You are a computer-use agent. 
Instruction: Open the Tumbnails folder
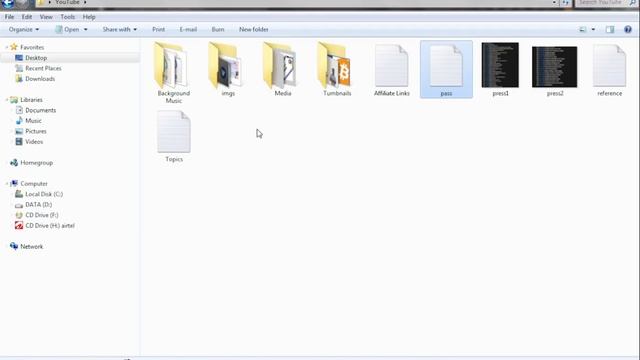pos(337,69)
